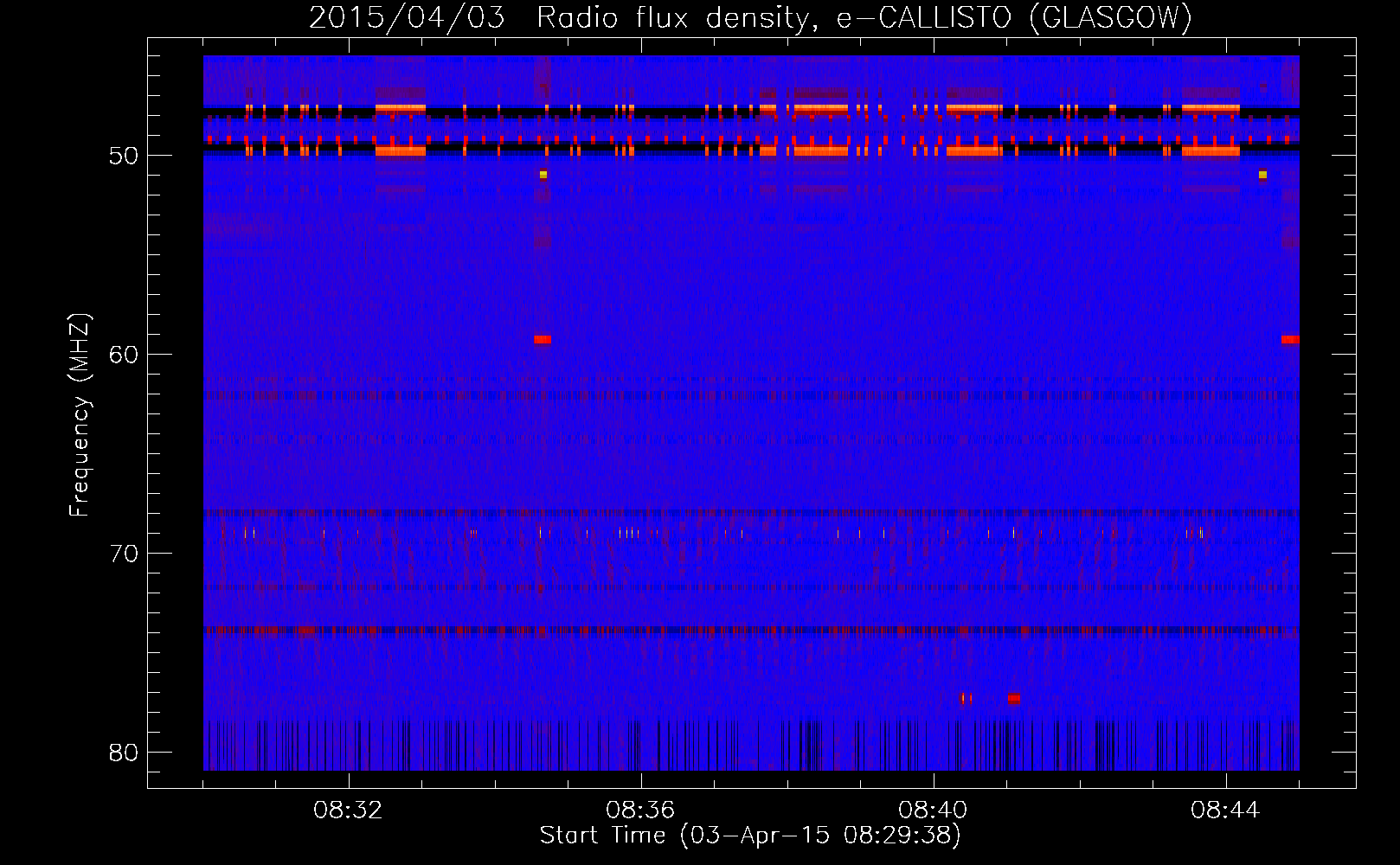Select the 08:40 time tick label
Screen dimensions: 1400x865
point(933,811)
